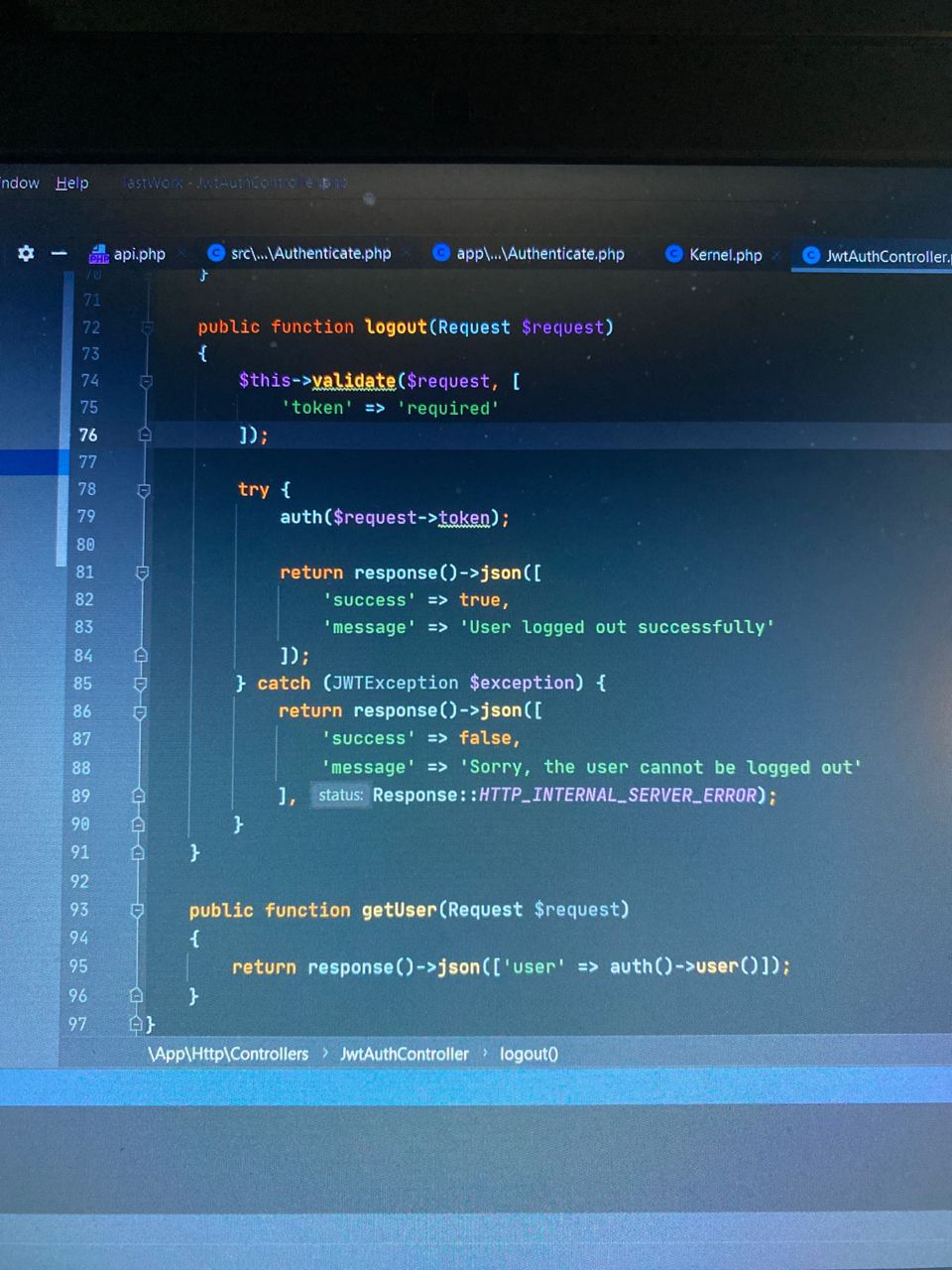Click the false value on line 87
Image resolution: width=952 pixels, height=1270 pixels.
[484, 738]
